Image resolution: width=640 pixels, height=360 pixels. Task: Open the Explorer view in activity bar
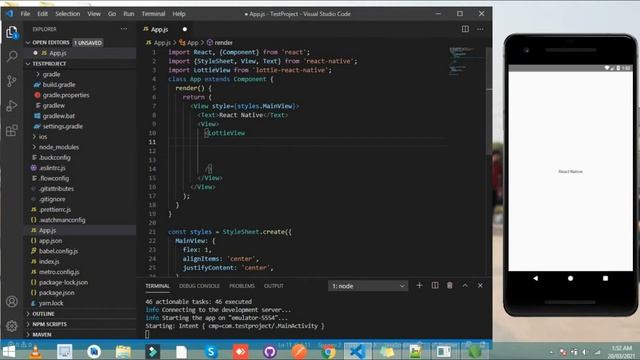[x=11, y=32]
